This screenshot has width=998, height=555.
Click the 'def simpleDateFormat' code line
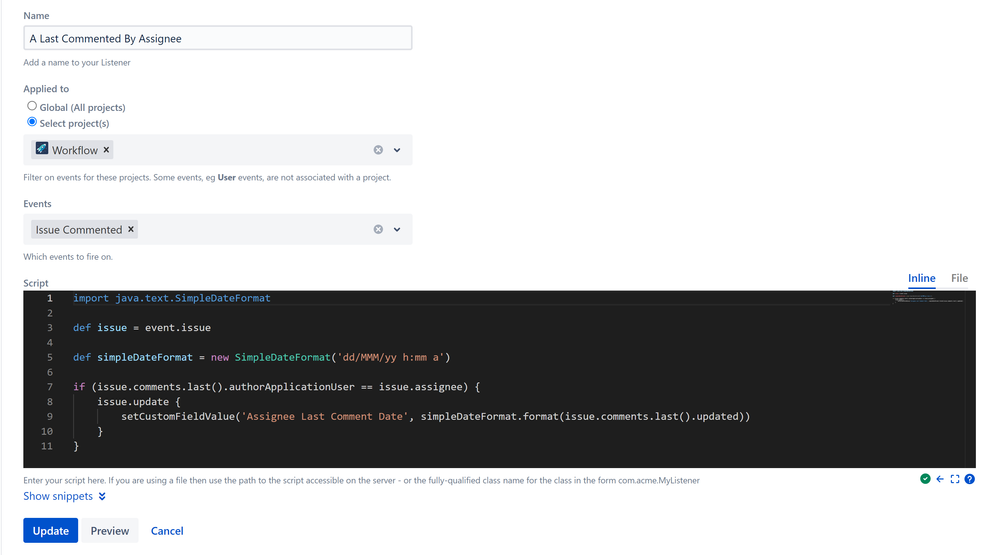(x=262, y=357)
